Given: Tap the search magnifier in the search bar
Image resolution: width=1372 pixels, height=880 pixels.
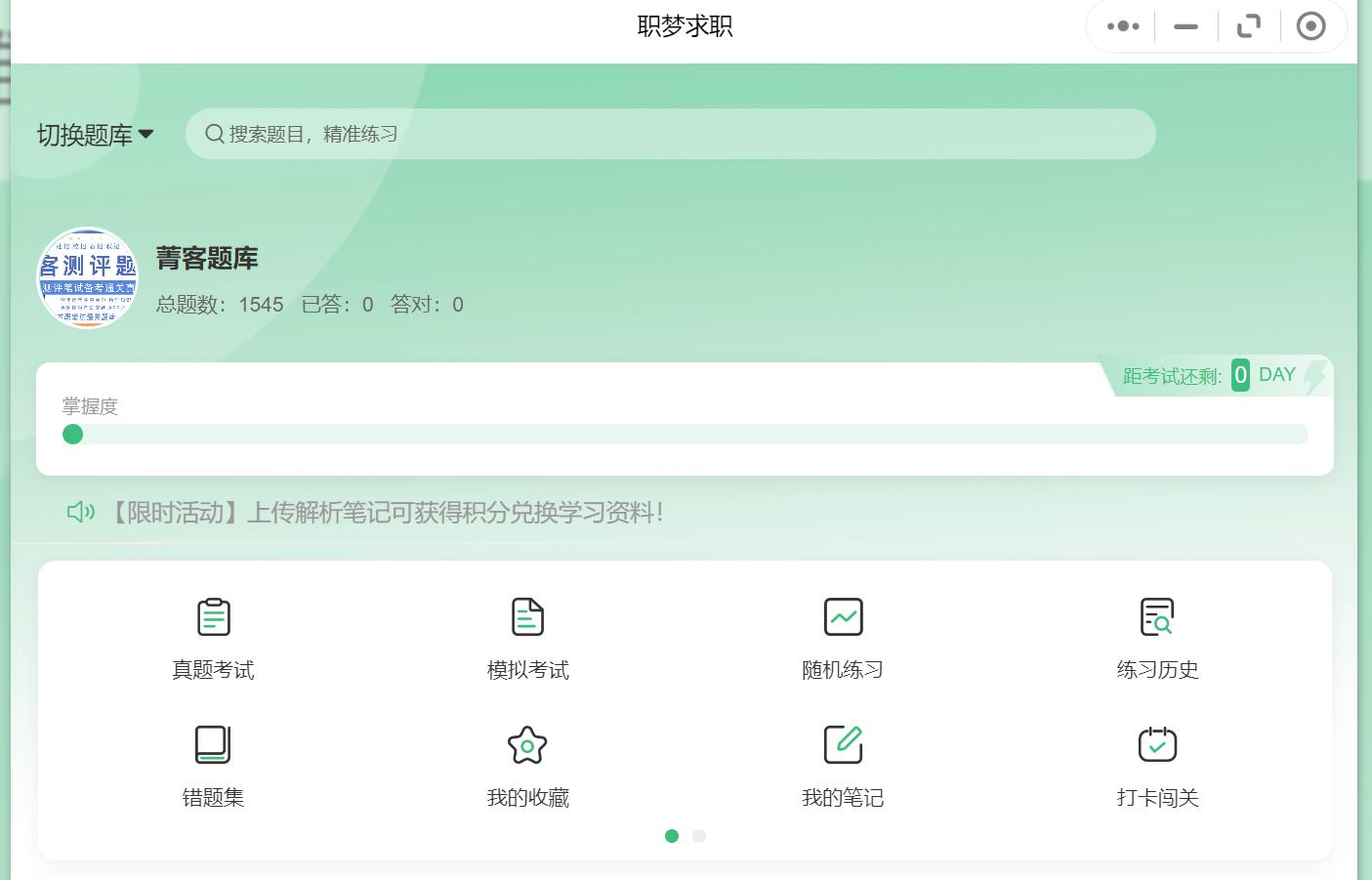Looking at the screenshot, I should click(x=215, y=134).
